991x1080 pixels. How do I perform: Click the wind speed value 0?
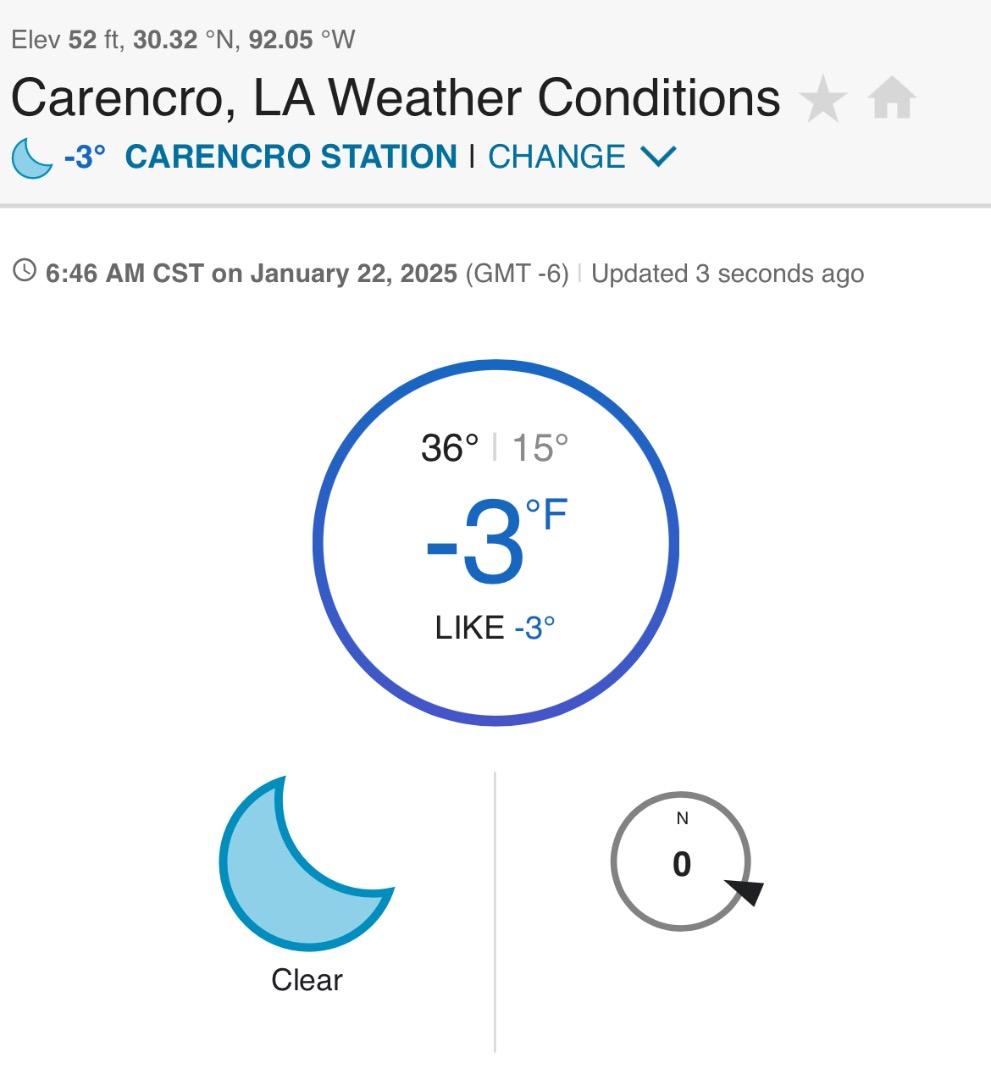[x=682, y=865]
